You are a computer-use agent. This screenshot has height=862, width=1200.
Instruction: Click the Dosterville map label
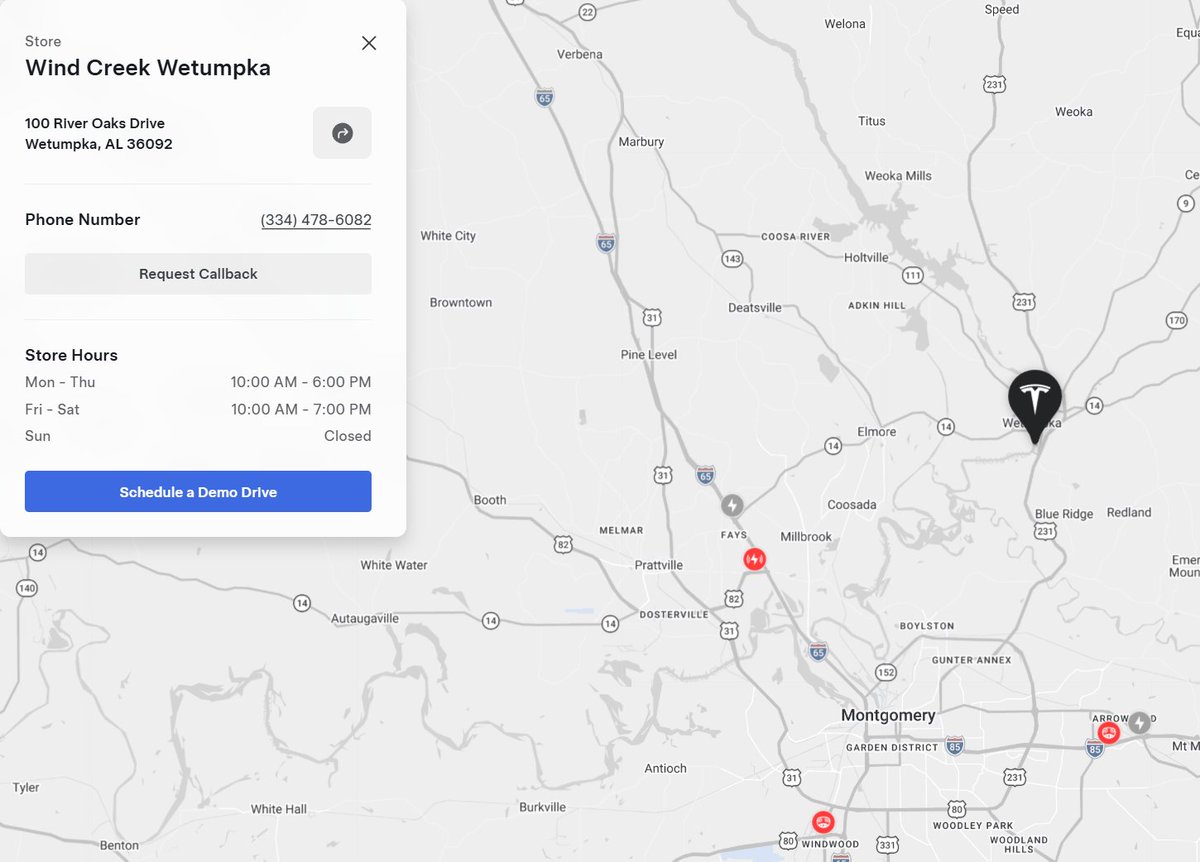[674, 614]
